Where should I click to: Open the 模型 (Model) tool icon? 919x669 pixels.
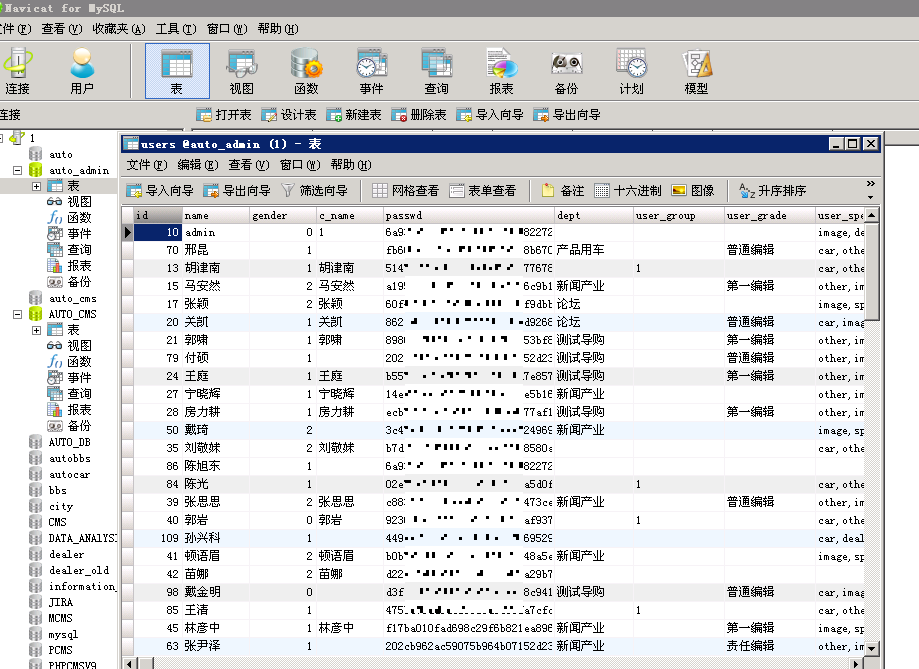696,71
